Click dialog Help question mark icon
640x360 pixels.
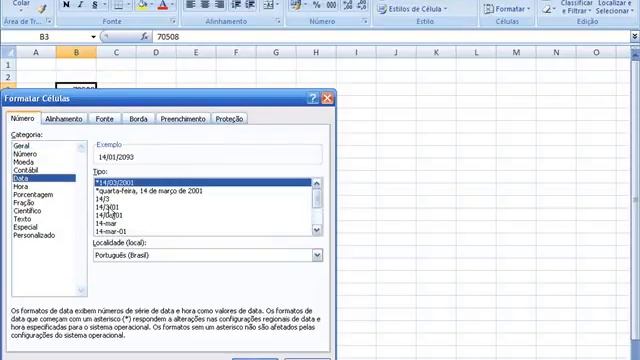pyautogui.click(x=313, y=98)
